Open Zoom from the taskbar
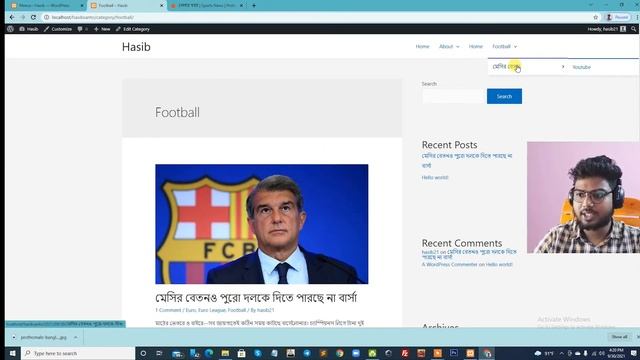This screenshot has width=640, height=360. click(x=356, y=353)
